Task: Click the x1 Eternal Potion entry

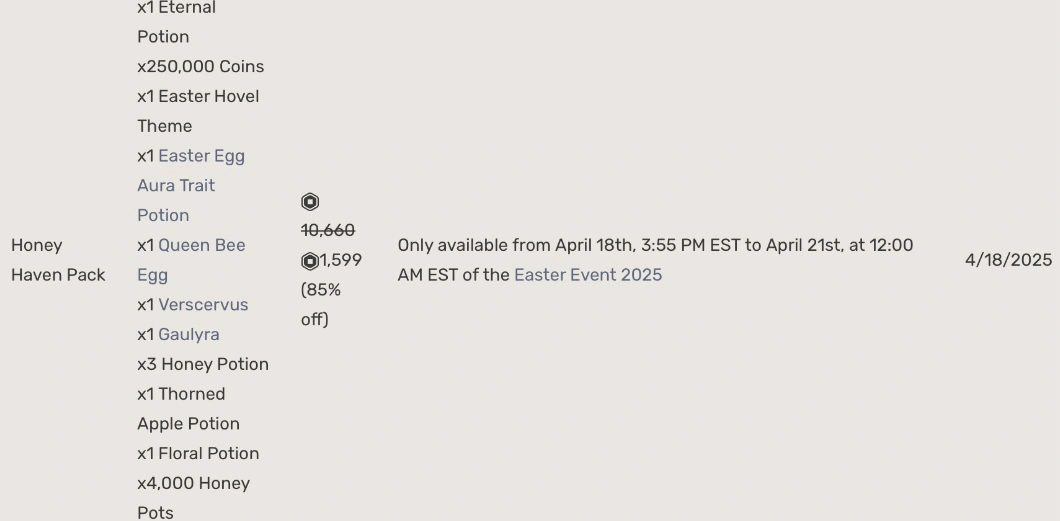Action: 176,22
